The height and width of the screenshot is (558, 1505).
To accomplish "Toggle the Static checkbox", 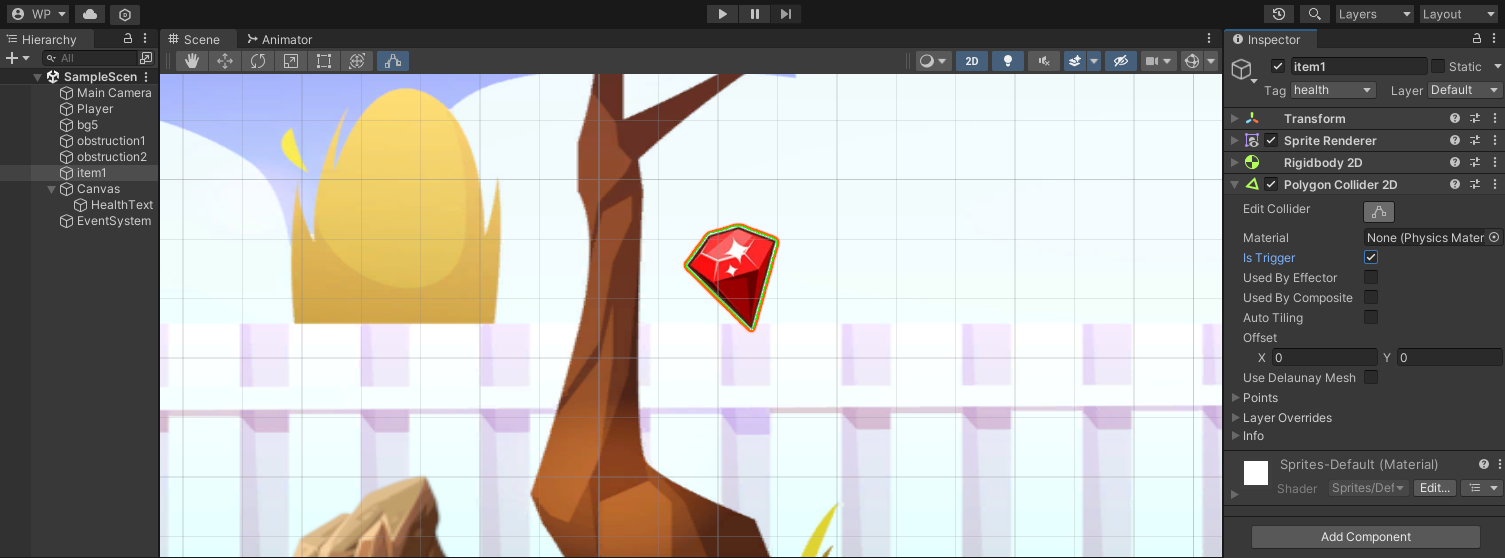I will 1438,67.
